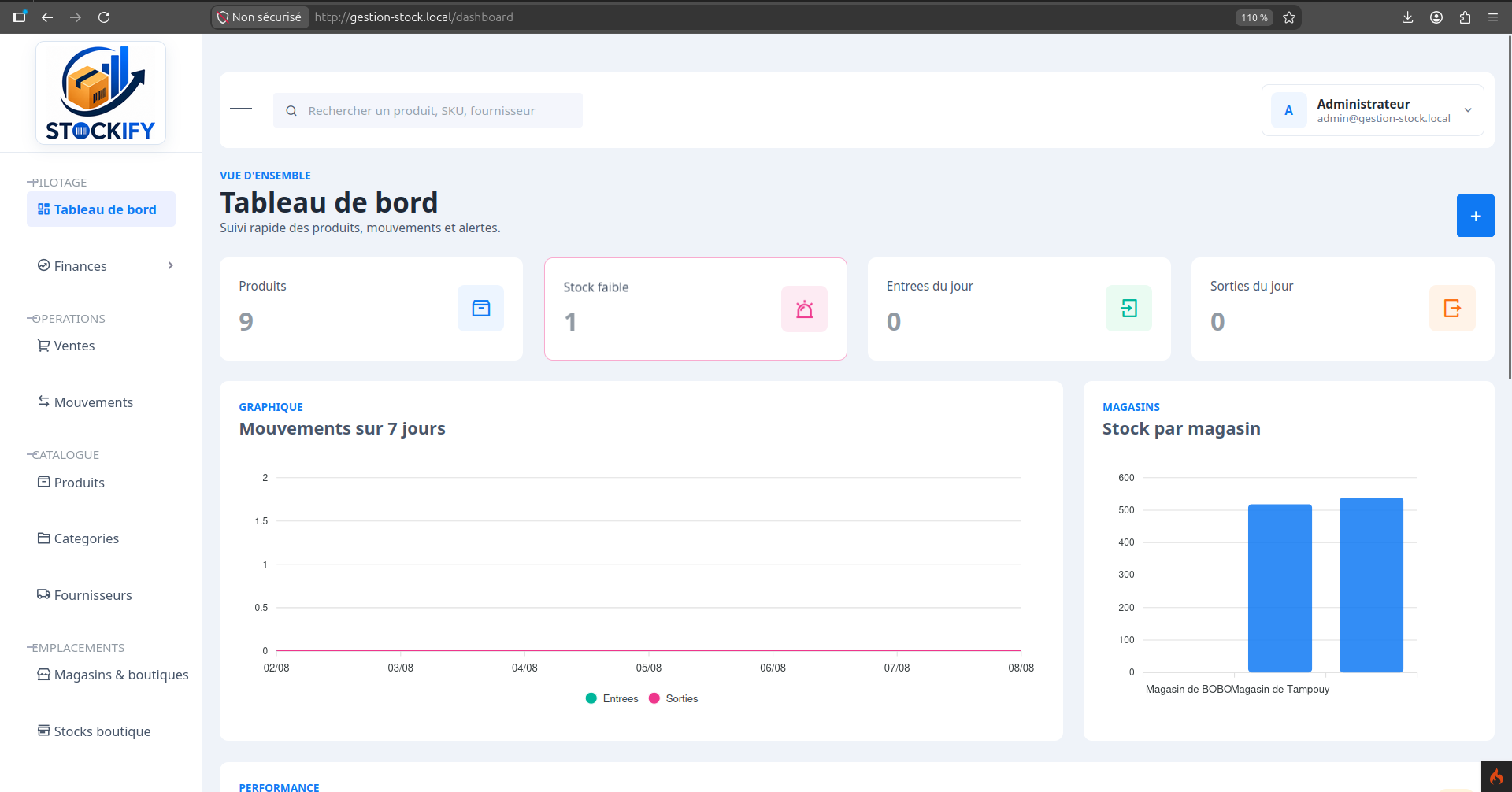Click the Non sécurisé site info
The height and width of the screenshot is (792, 1512).
point(259,17)
